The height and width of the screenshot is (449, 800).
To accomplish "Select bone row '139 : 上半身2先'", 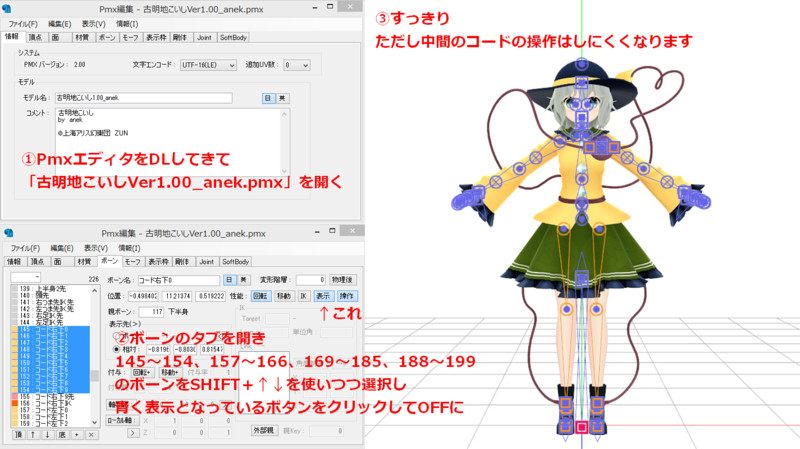I will 50,289.
